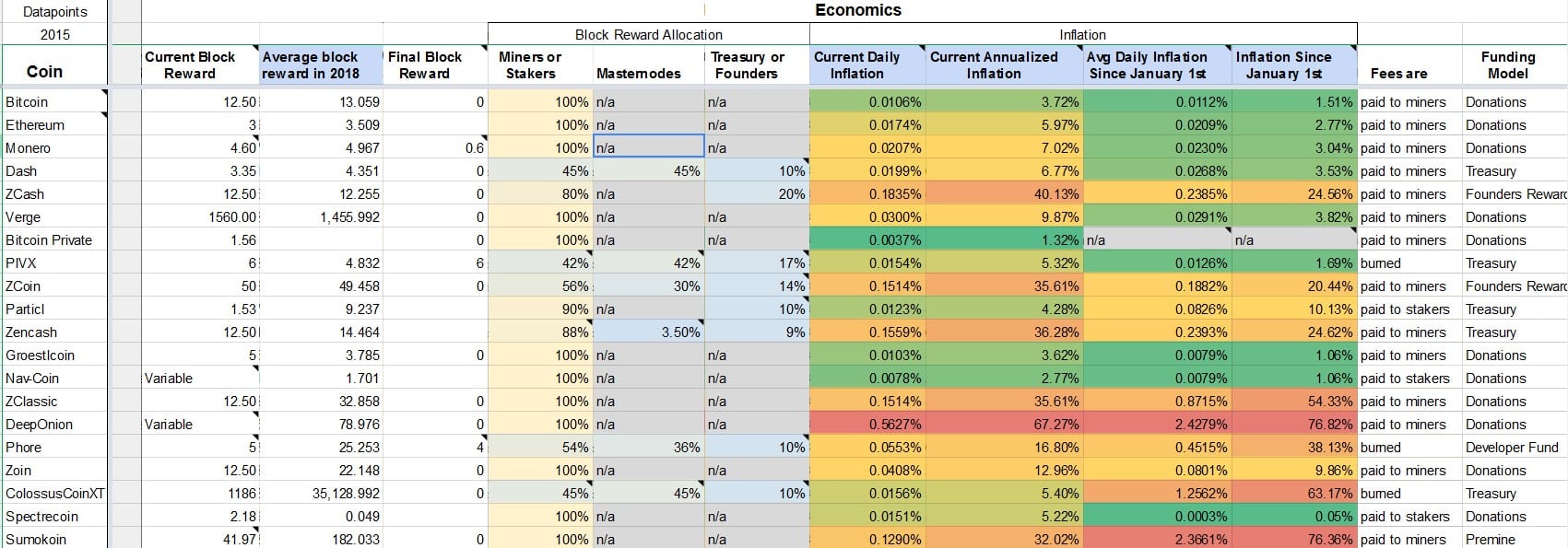1568x548 pixels.
Task: Click the Final Block Reward header cell
Action: pyautogui.click(x=435, y=65)
